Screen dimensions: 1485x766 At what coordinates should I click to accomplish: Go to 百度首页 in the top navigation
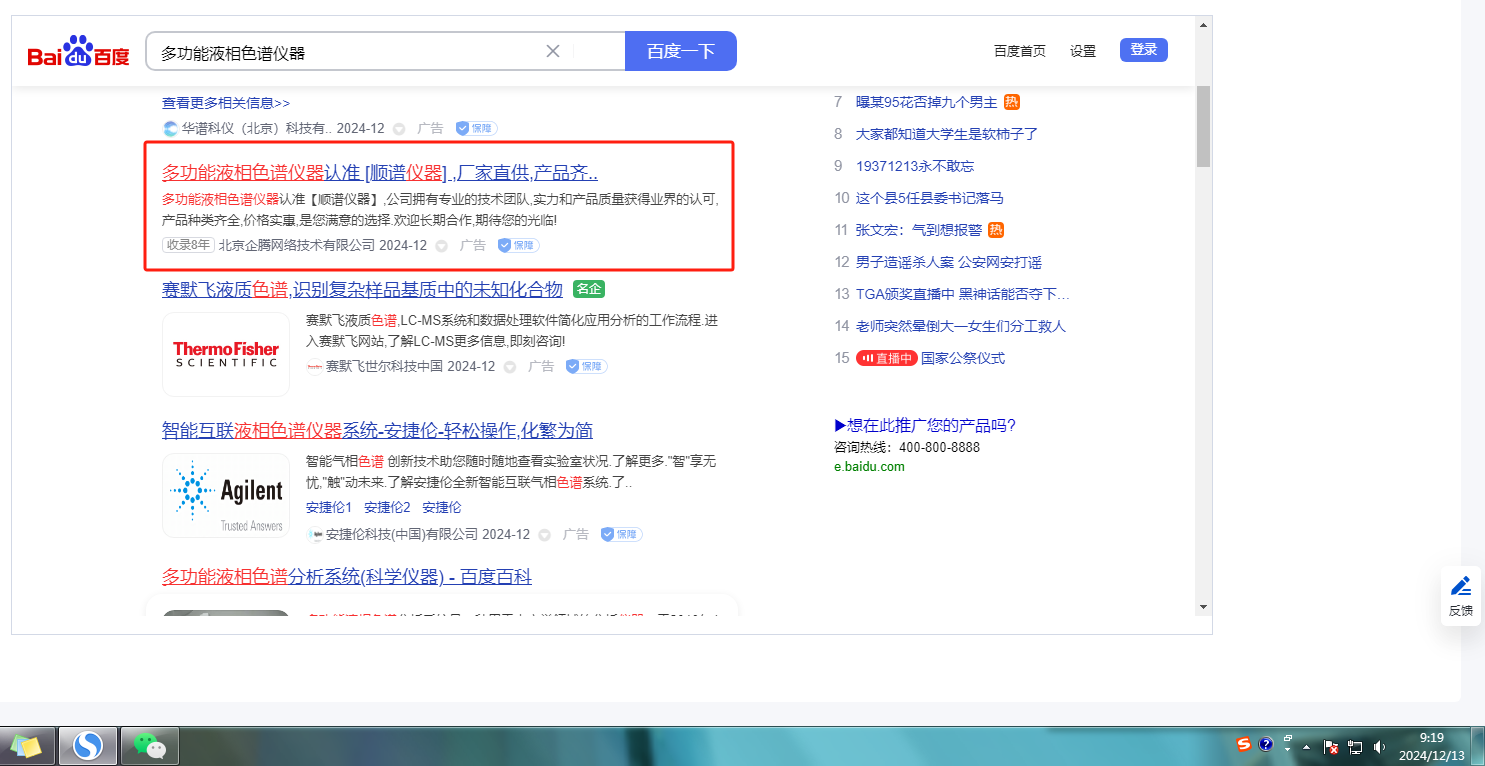pos(1019,51)
